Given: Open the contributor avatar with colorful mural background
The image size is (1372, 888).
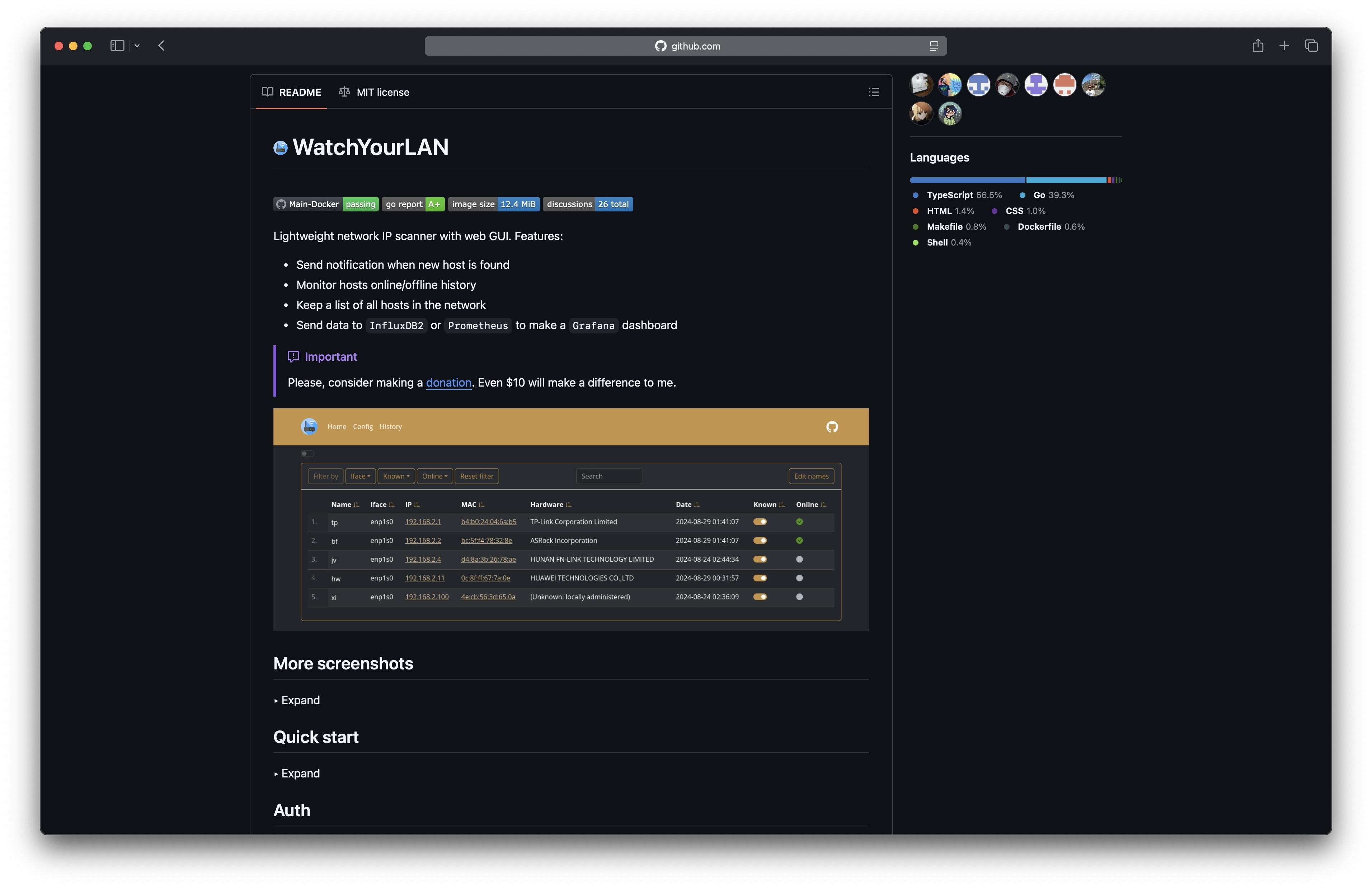Looking at the screenshot, I should (950, 85).
